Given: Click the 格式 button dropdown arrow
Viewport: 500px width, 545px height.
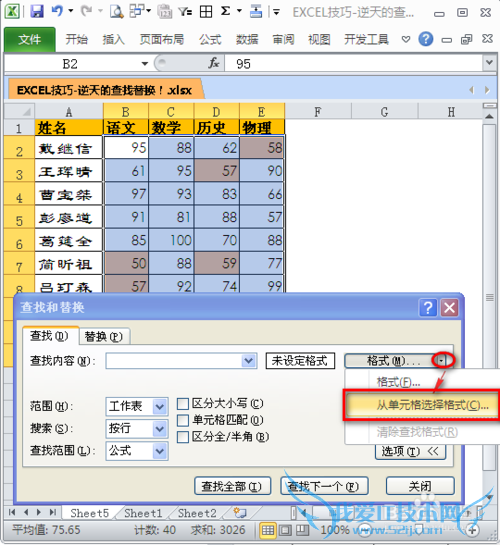Looking at the screenshot, I should (442, 361).
